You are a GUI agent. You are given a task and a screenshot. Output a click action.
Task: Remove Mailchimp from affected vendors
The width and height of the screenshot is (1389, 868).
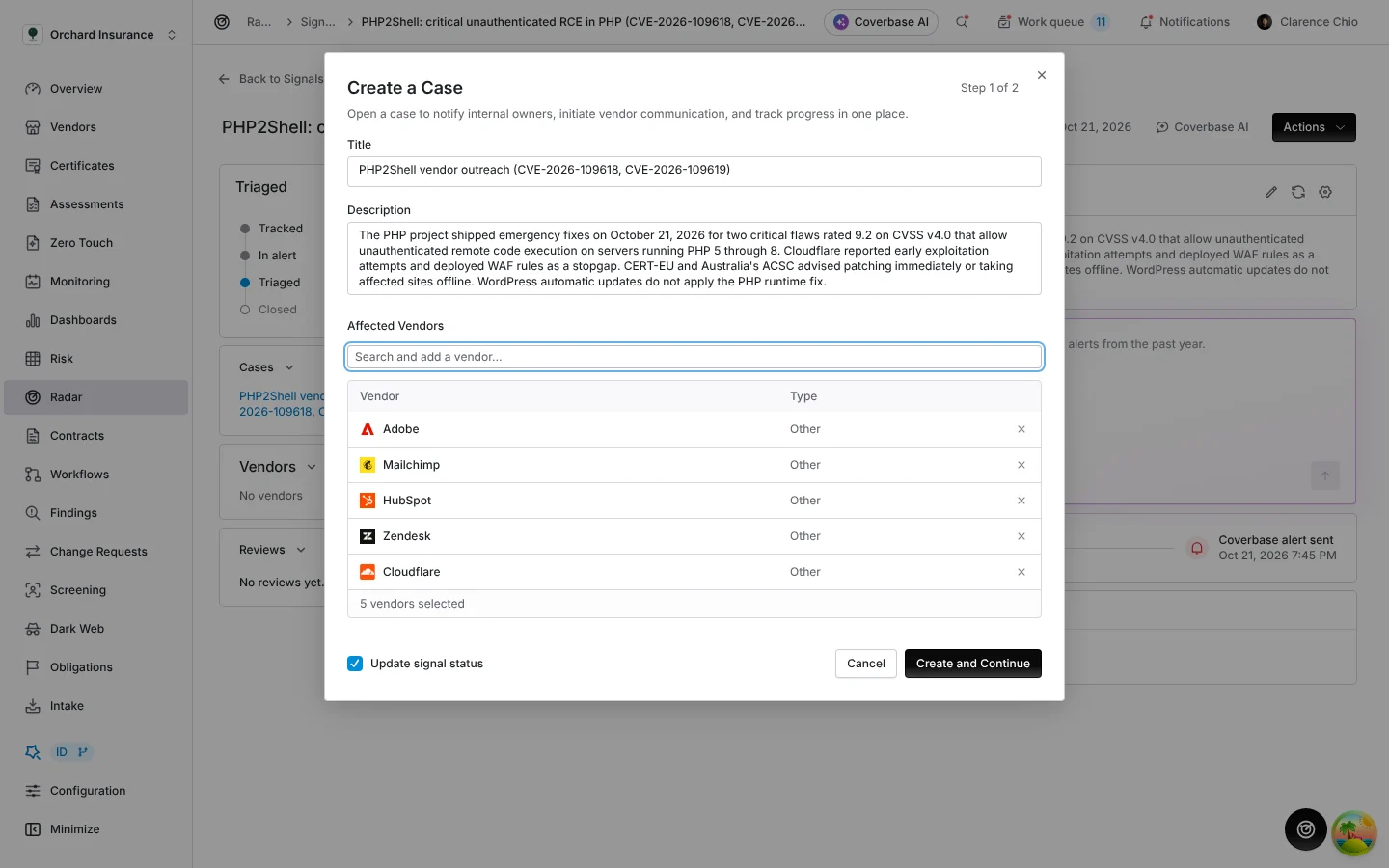pyautogui.click(x=1021, y=465)
